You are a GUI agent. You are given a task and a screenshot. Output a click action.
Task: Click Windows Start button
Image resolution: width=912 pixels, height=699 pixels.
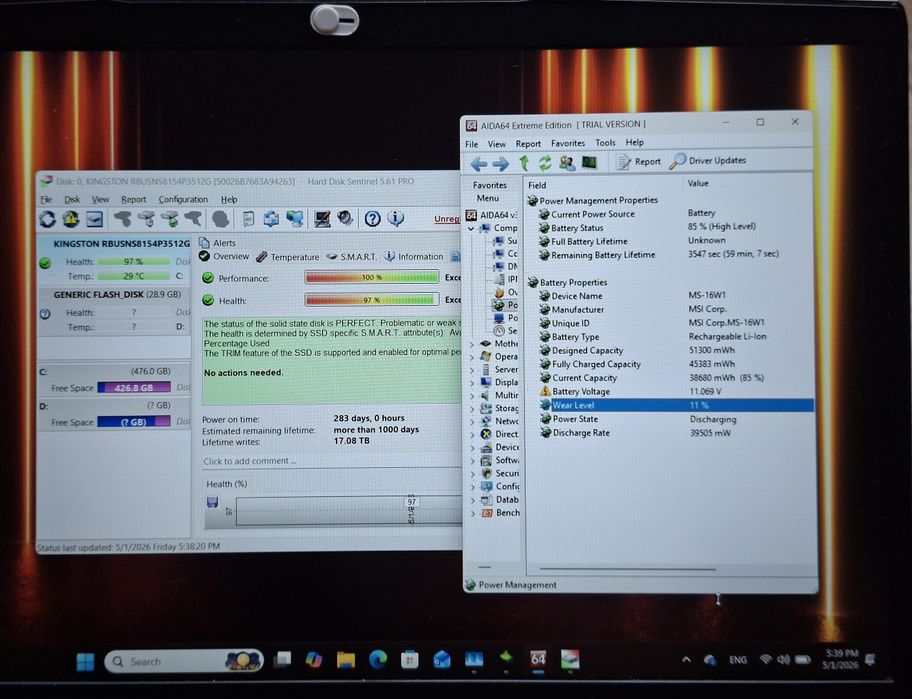[86, 662]
